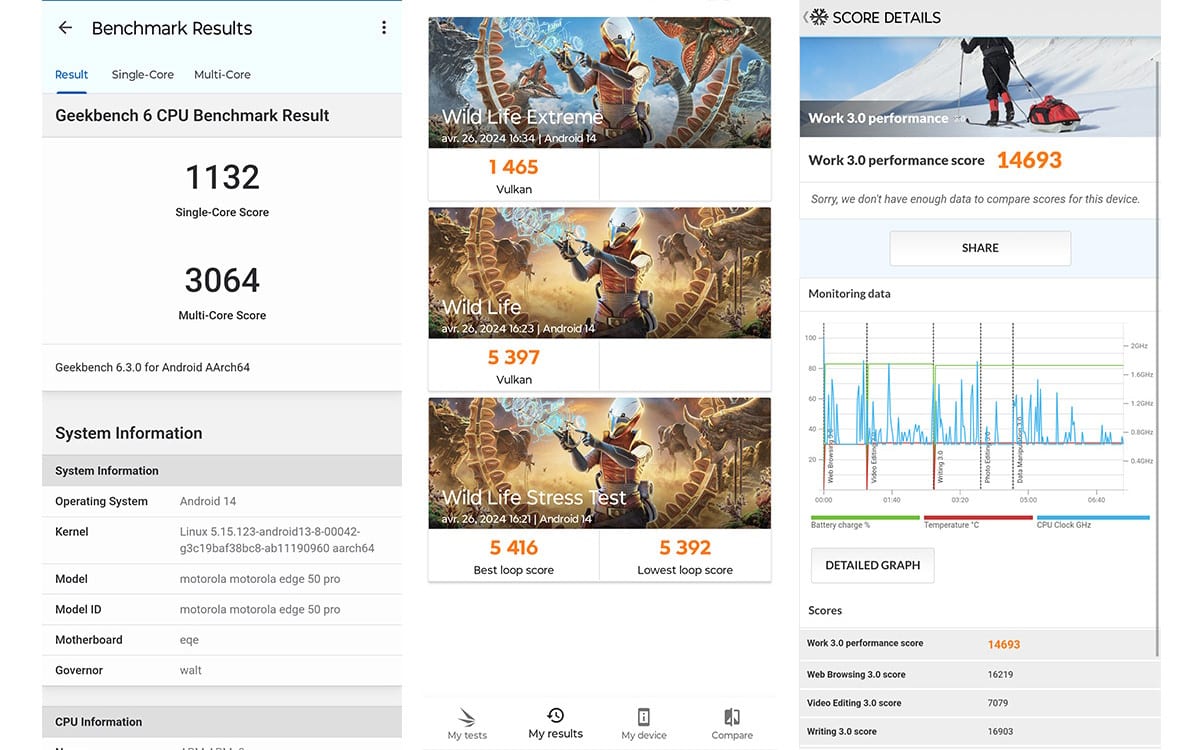Click the Geekbench 6.3.0 for Android AArch64 line
The width and height of the screenshot is (1200, 750).
pos(152,367)
